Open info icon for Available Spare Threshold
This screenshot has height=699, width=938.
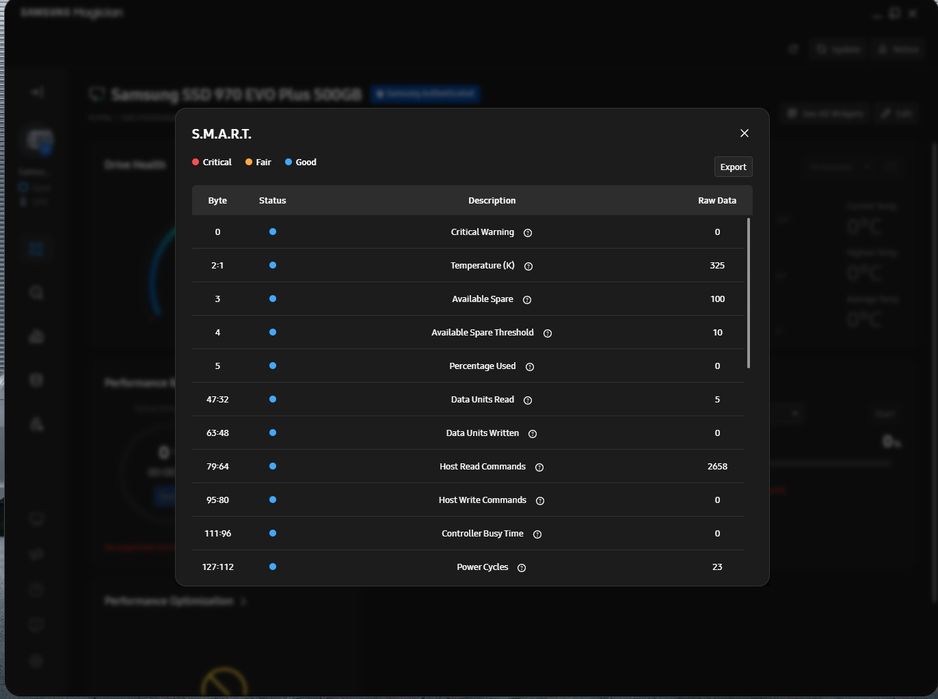click(x=547, y=333)
